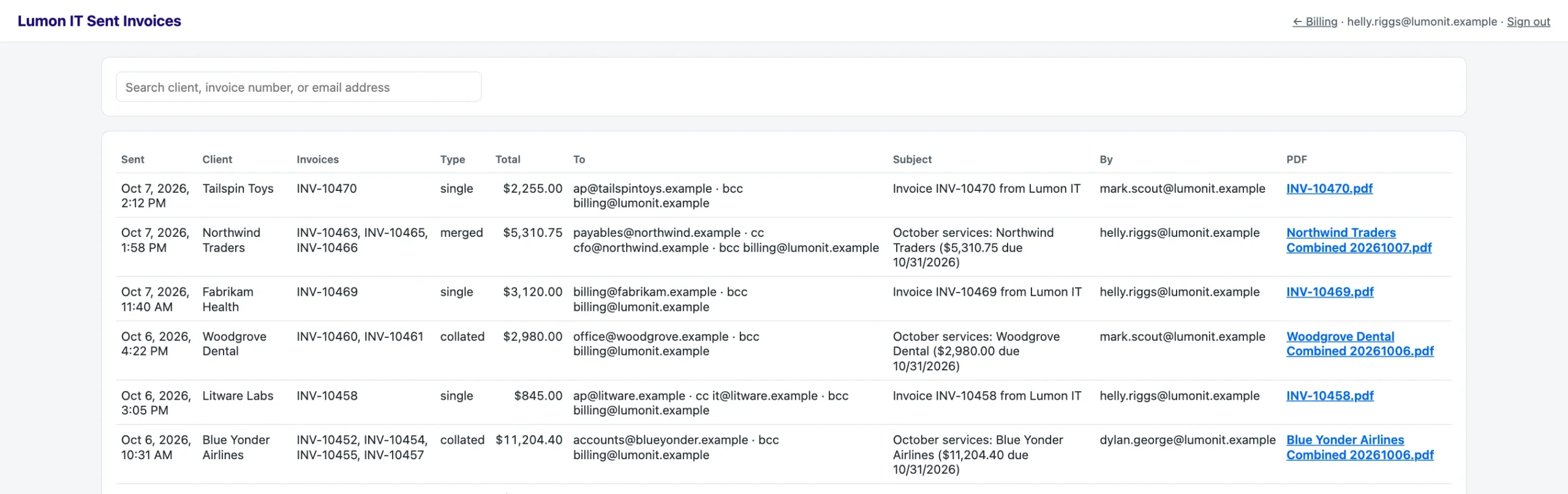Click the accounts@blueyonder.example recipient cell

pyautogui.click(x=676, y=447)
